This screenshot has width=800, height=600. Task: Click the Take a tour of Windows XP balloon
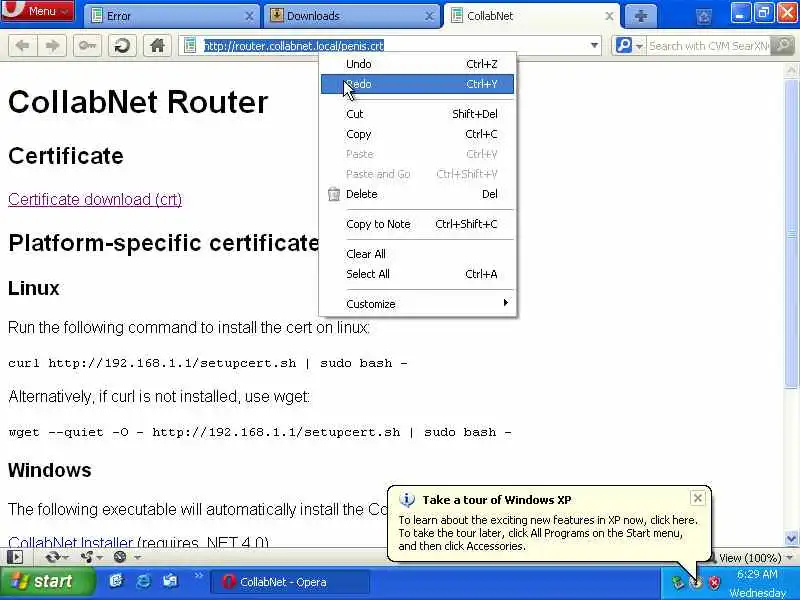coord(549,523)
